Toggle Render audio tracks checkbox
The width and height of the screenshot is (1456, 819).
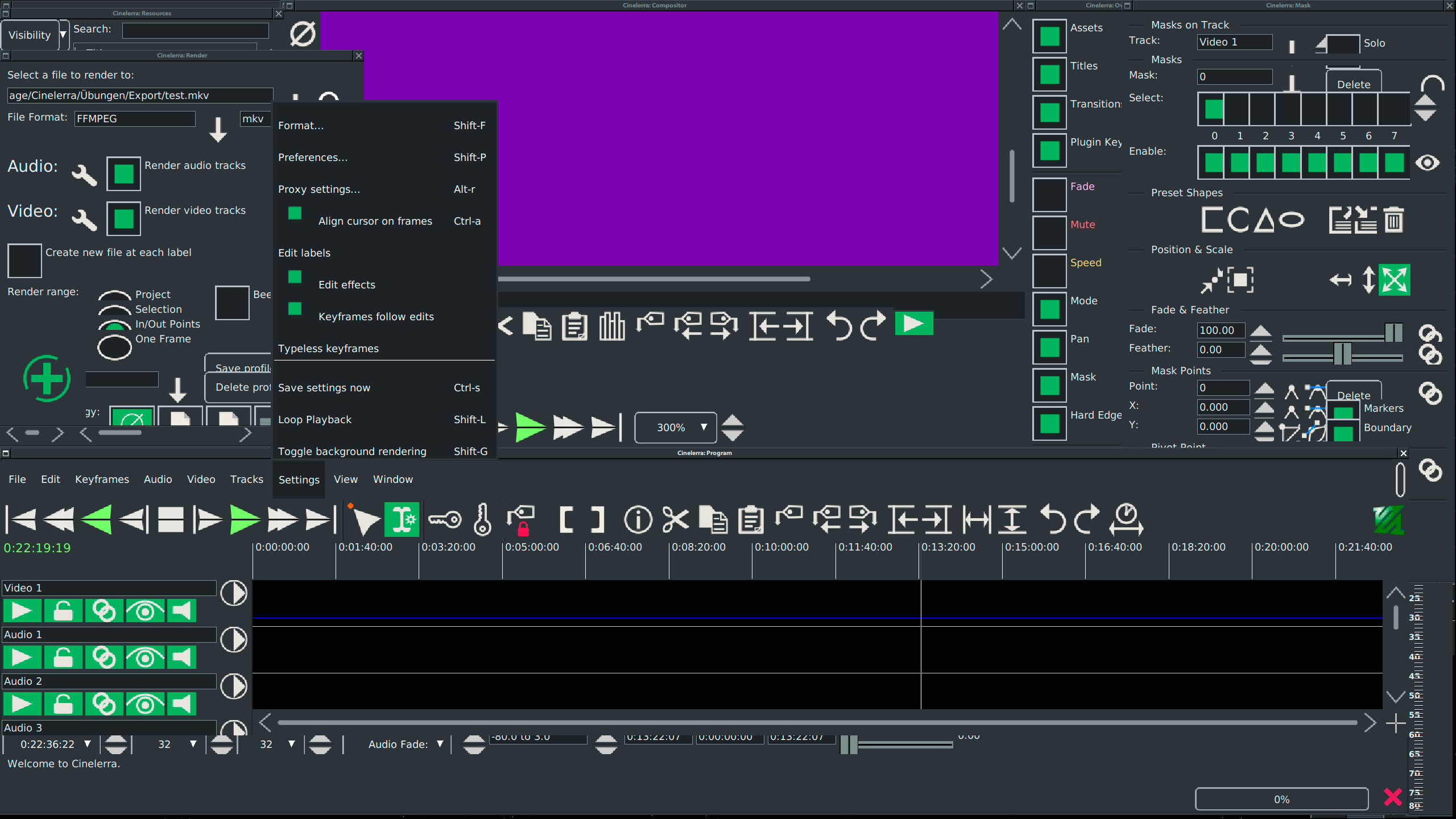[x=123, y=173]
